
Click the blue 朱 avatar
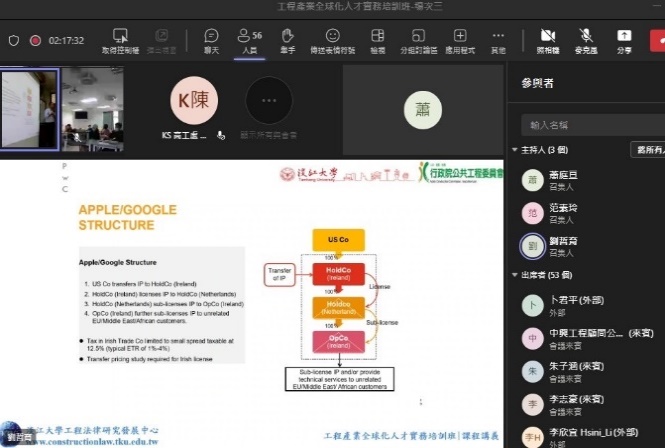533,372
